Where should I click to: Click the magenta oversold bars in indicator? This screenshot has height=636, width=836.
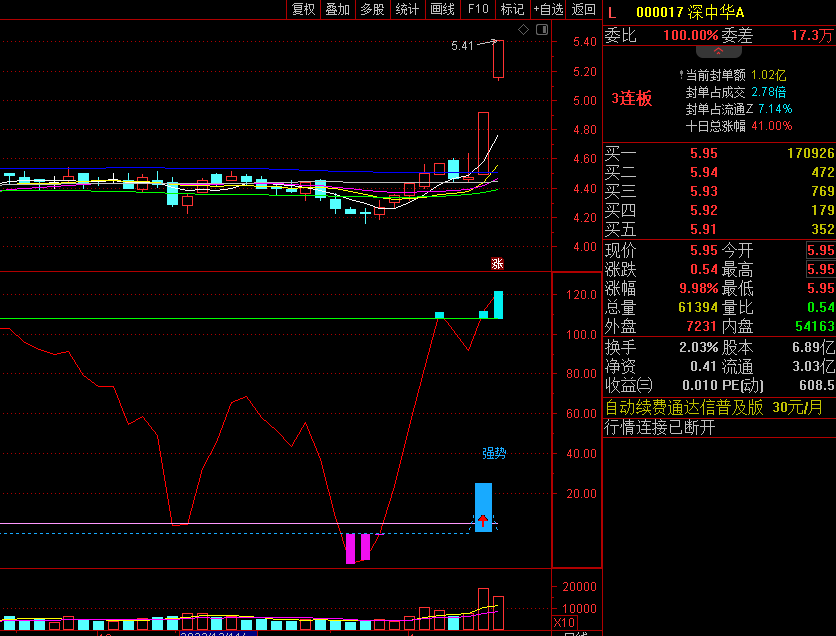358,548
